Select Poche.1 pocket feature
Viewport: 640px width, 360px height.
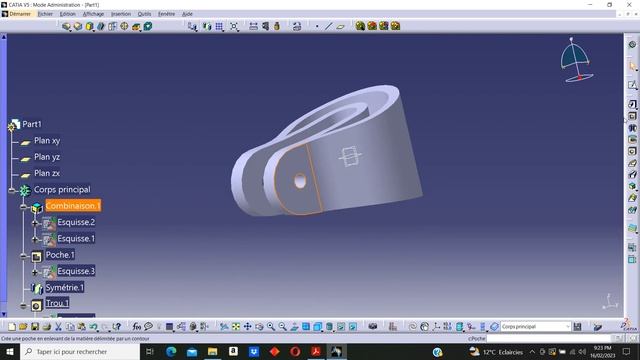click(60, 255)
